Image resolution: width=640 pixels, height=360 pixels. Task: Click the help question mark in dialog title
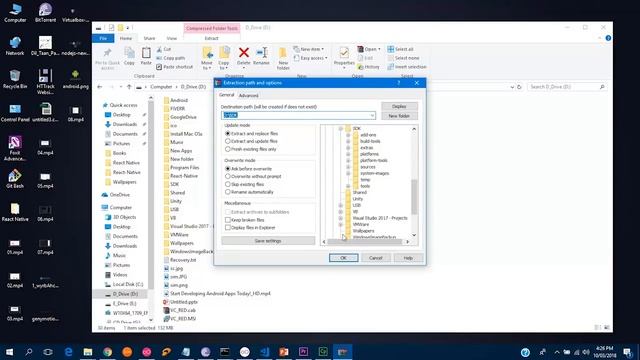point(399,83)
